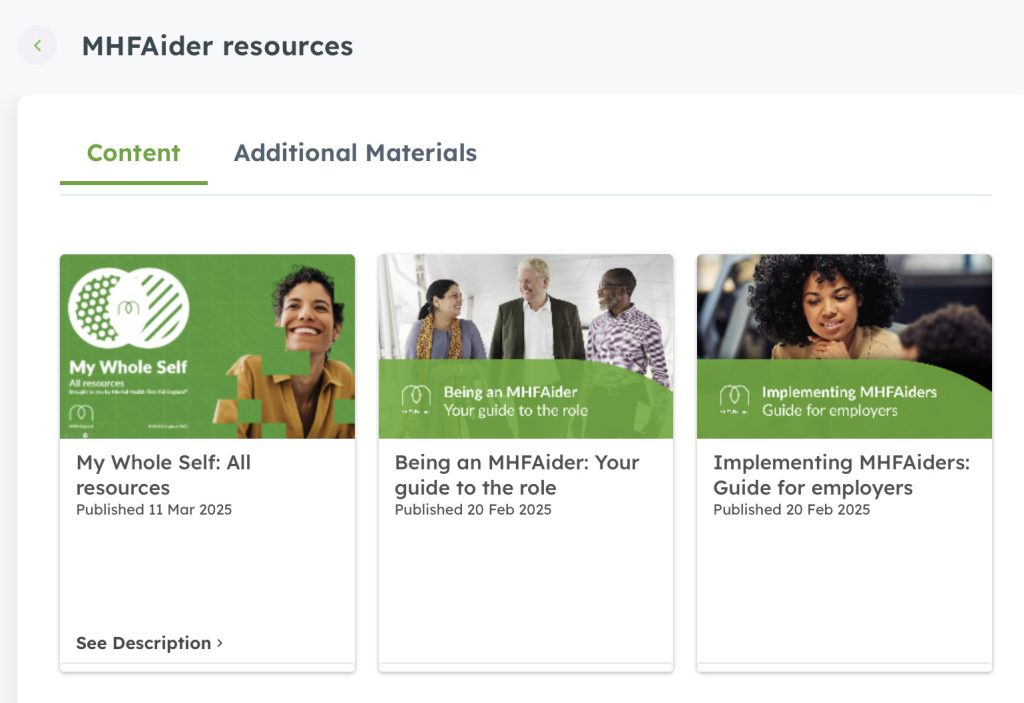Click the Published date under Implementing MHFAiders
This screenshot has height=703, width=1024.
pyautogui.click(x=792, y=510)
